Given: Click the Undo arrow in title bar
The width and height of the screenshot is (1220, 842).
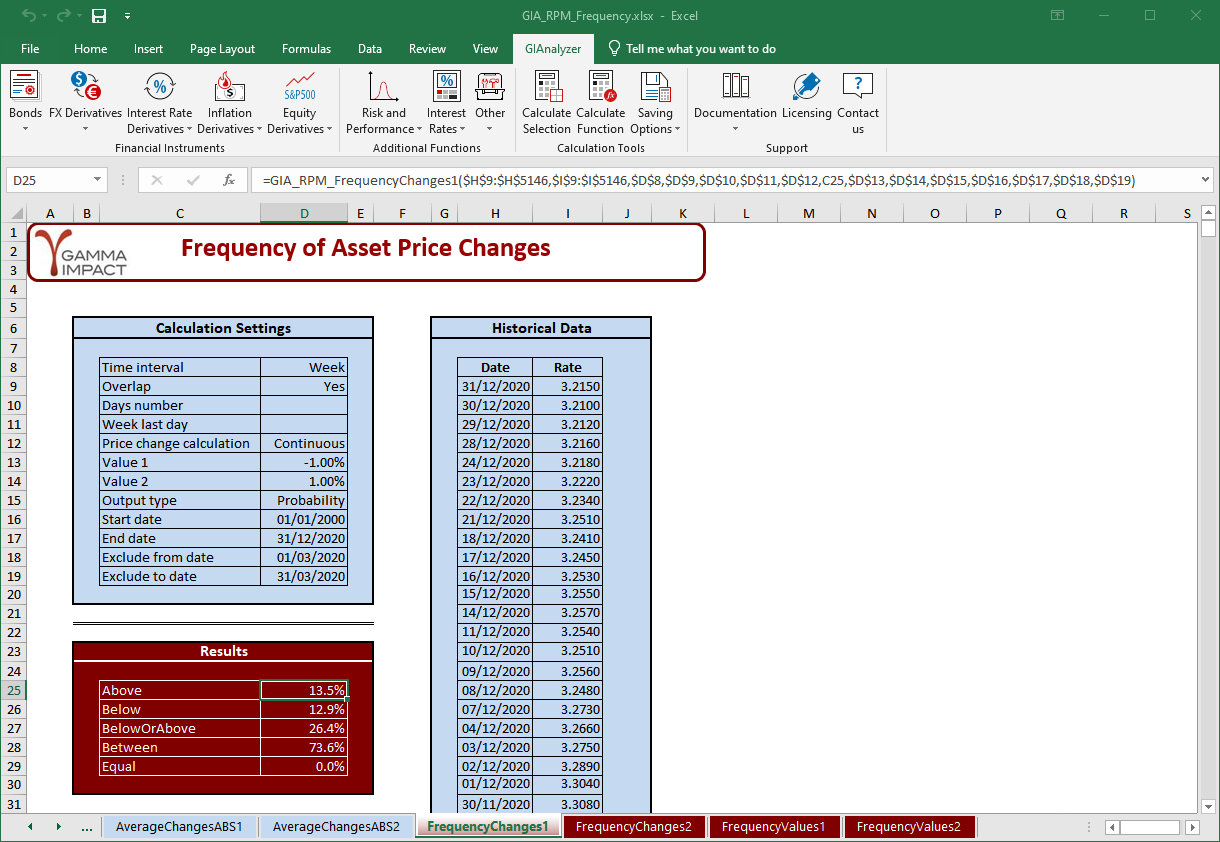Looking at the screenshot, I should pyautogui.click(x=28, y=16).
